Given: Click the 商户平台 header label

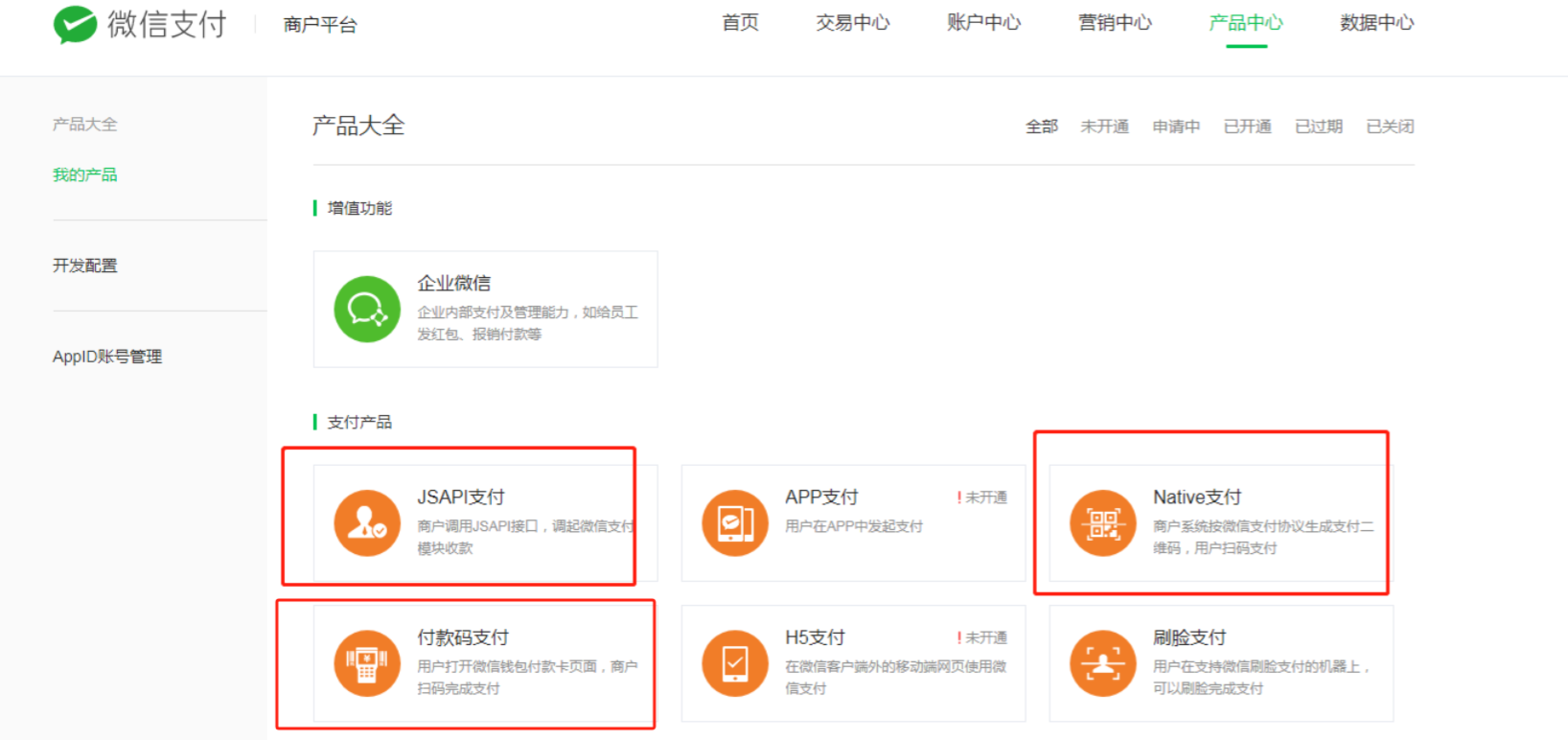Looking at the screenshot, I should click(x=320, y=25).
